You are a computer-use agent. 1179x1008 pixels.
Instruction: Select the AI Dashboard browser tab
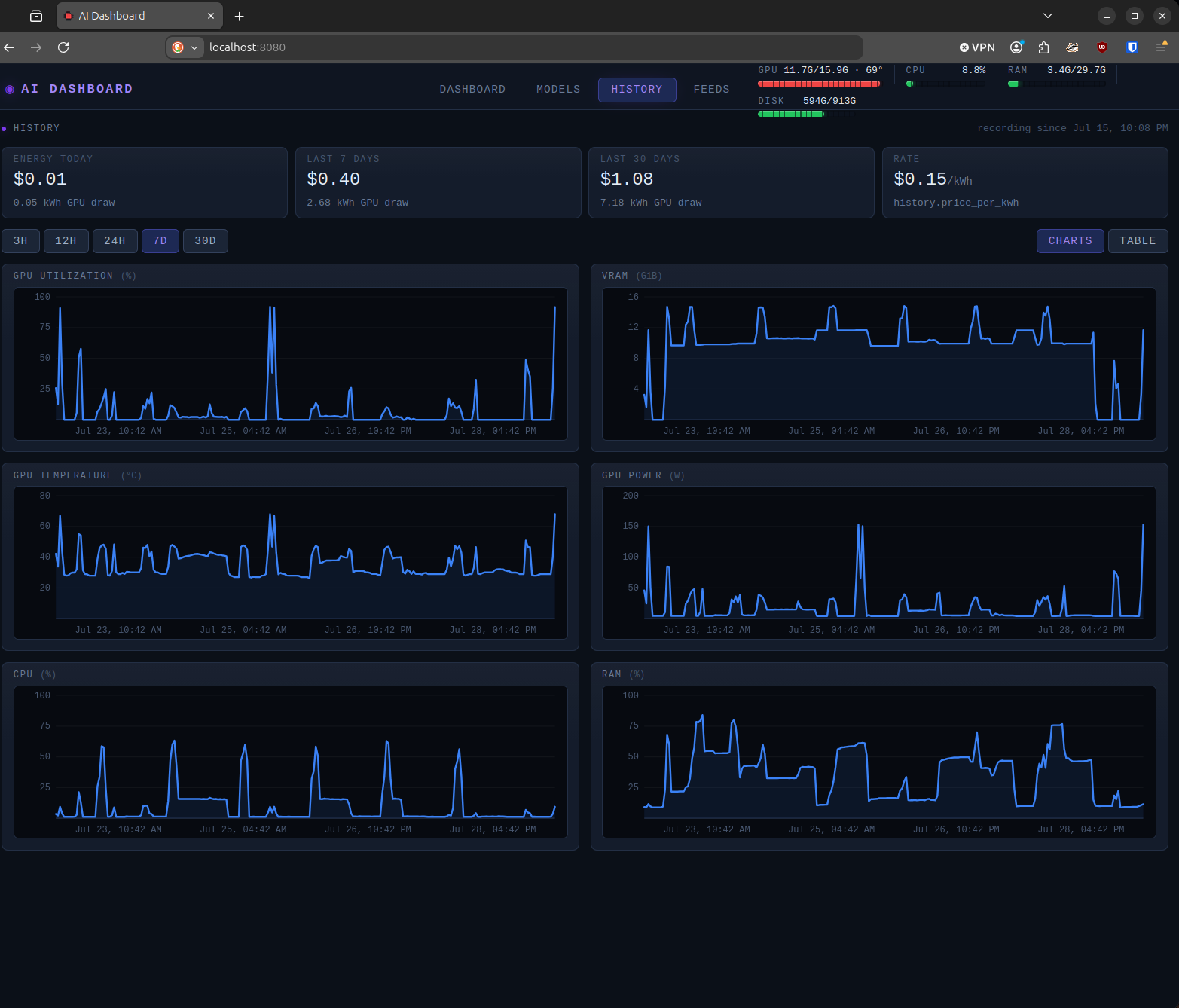(x=139, y=16)
